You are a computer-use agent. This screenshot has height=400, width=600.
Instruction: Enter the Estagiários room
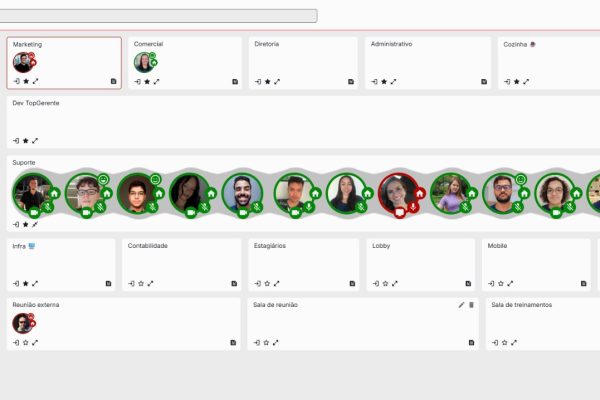point(258,284)
